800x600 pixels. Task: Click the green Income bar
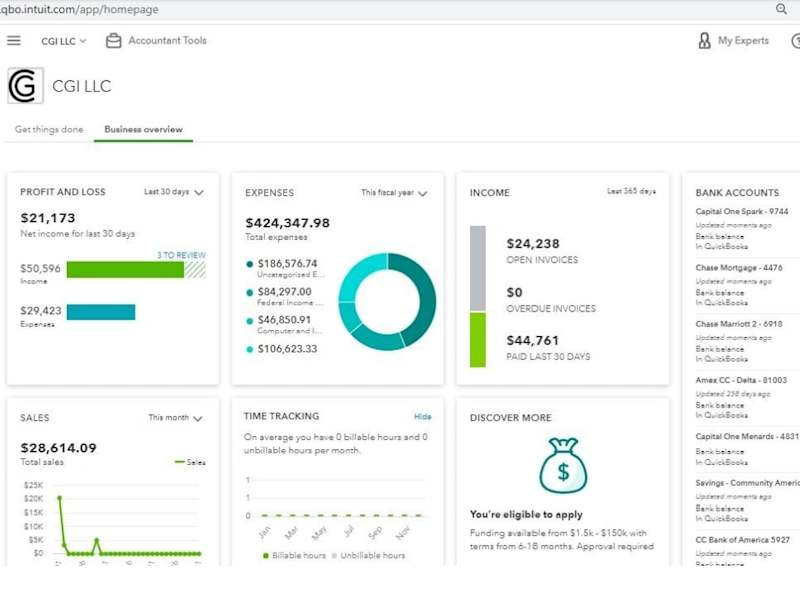pyautogui.click(x=126, y=269)
